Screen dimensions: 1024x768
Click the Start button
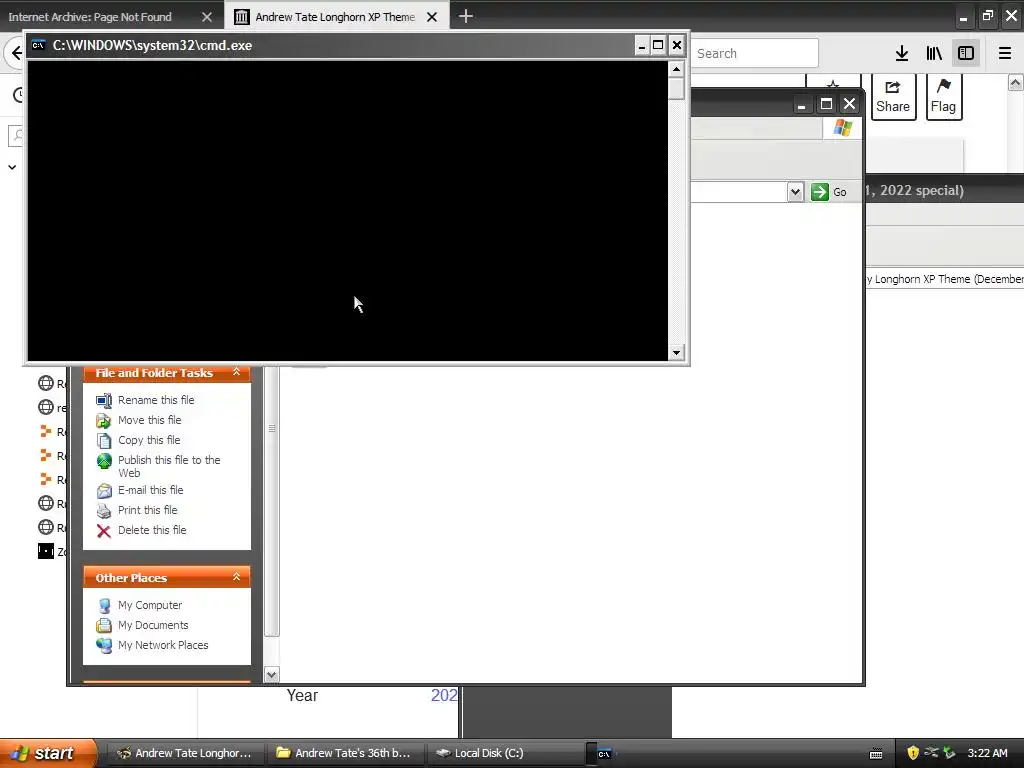tap(47, 753)
